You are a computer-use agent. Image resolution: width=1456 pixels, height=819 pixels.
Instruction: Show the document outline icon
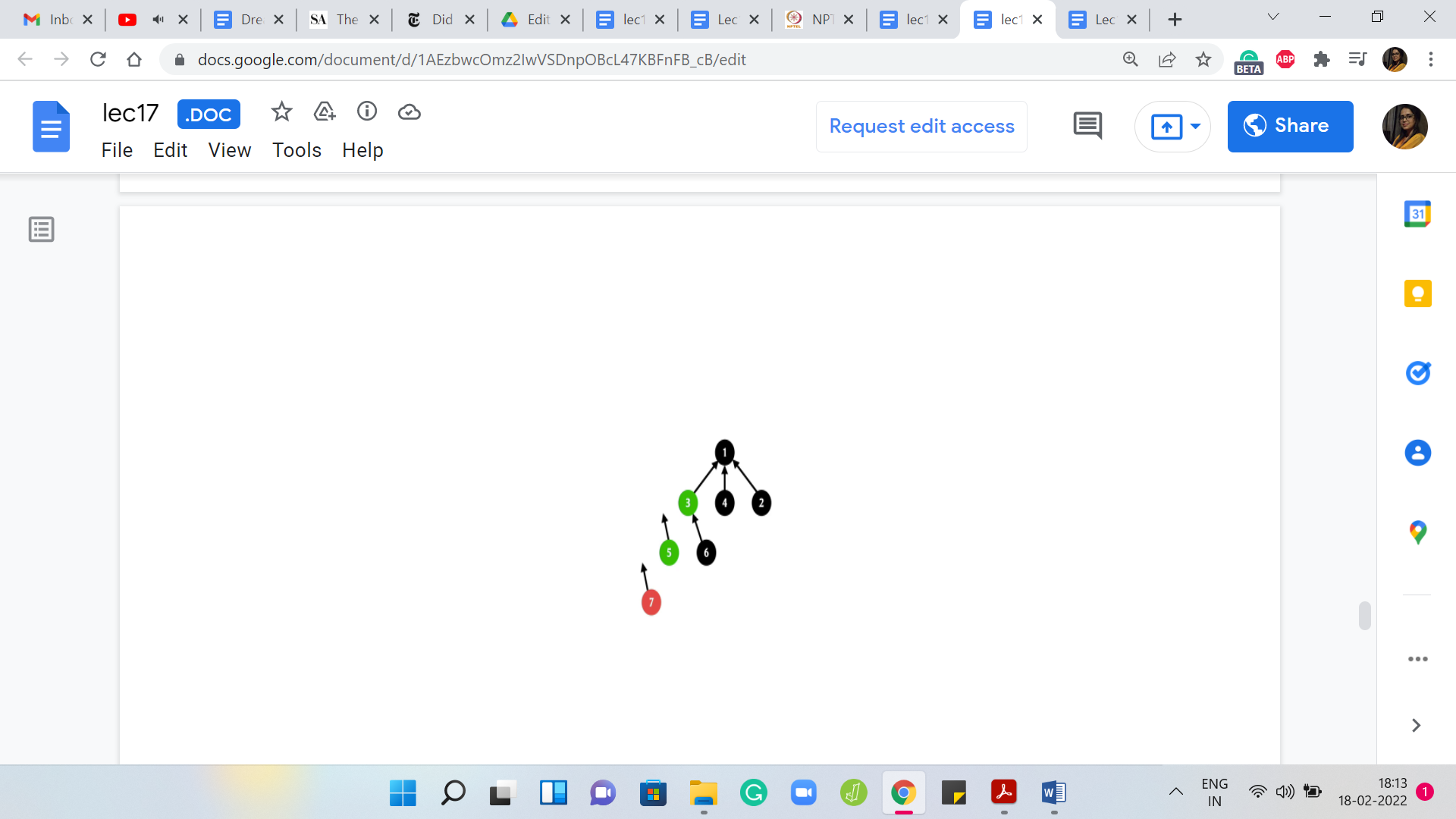[x=42, y=229]
